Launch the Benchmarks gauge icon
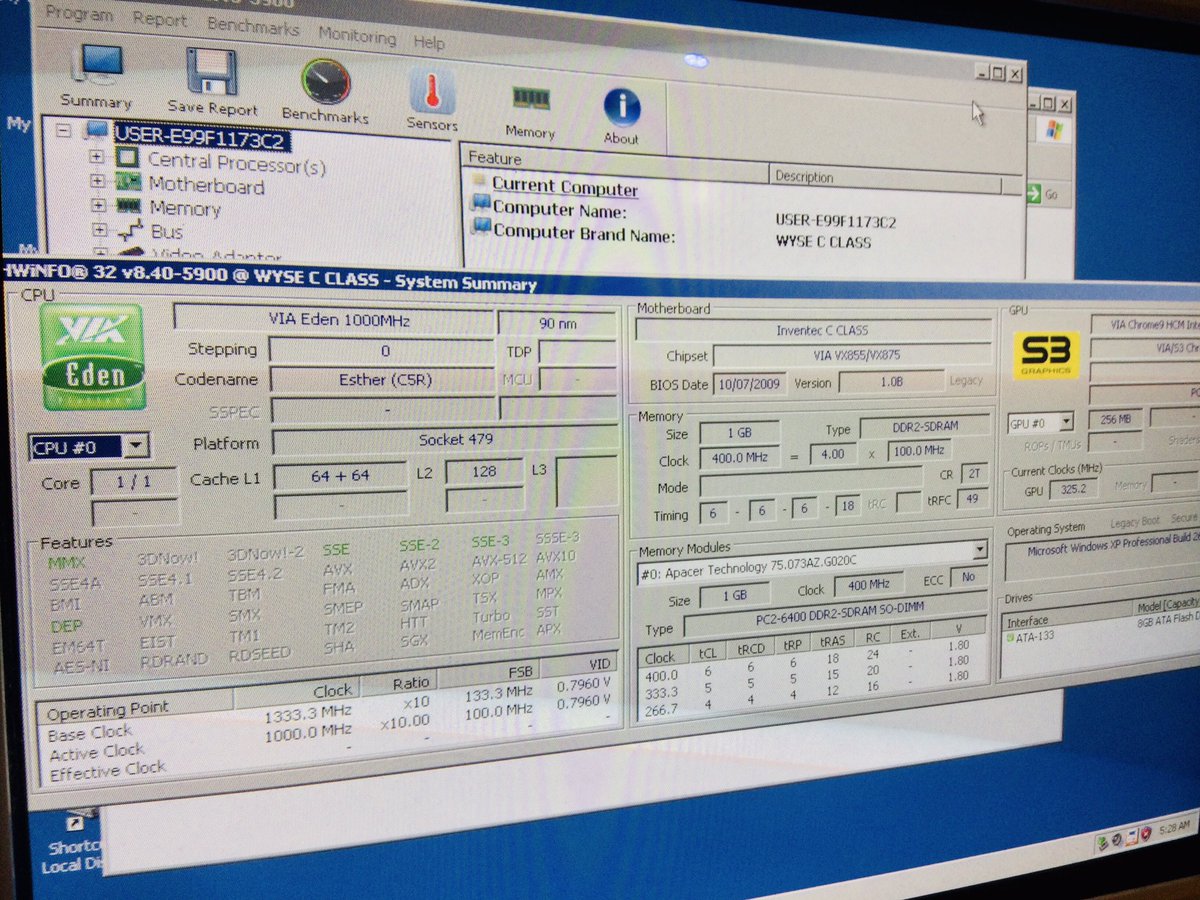The height and width of the screenshot is (900, 1200). point(326,82)
